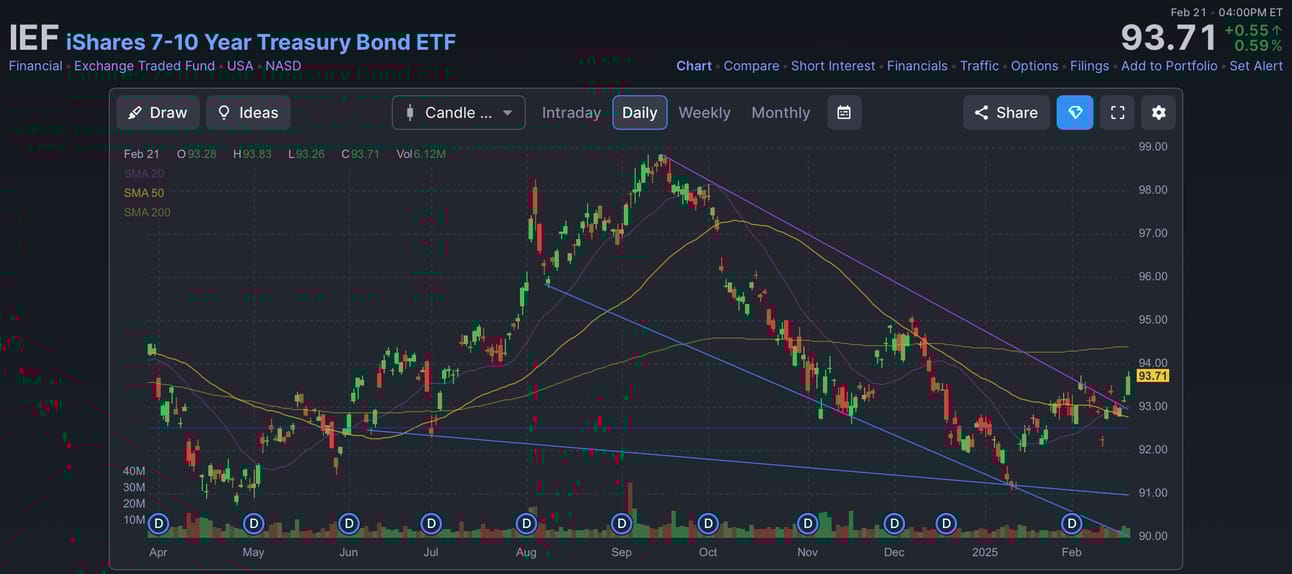
Task: Click the April dividend marker
Action: [x=158, y=523]
